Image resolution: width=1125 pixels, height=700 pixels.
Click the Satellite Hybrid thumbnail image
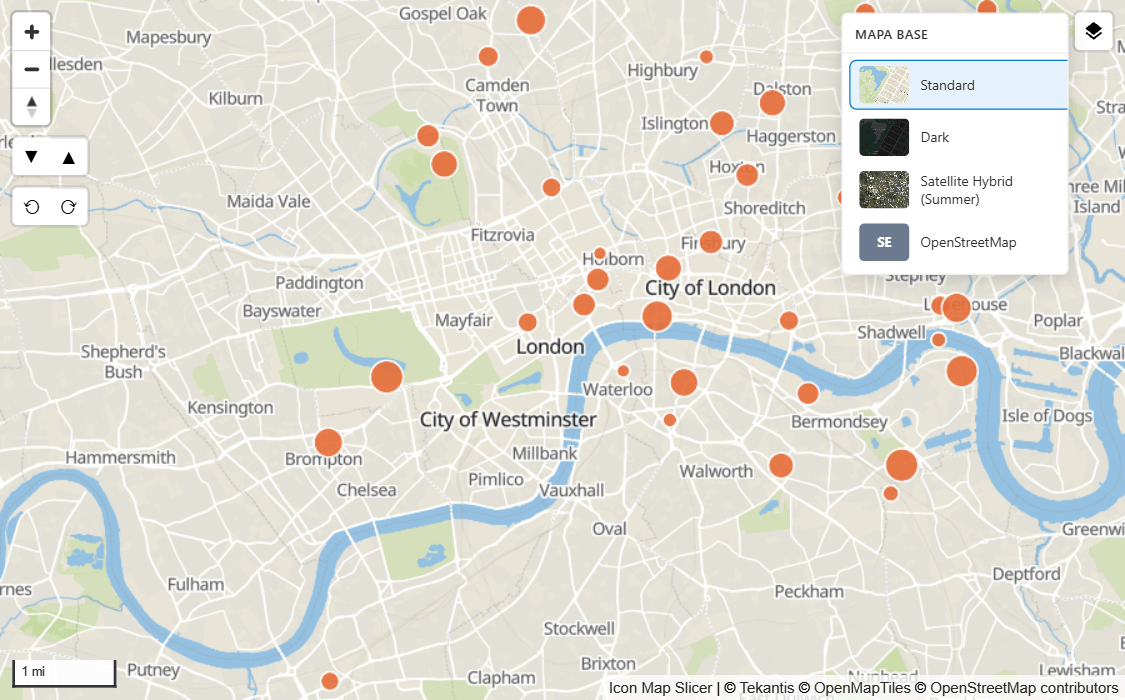click(884, 190)
